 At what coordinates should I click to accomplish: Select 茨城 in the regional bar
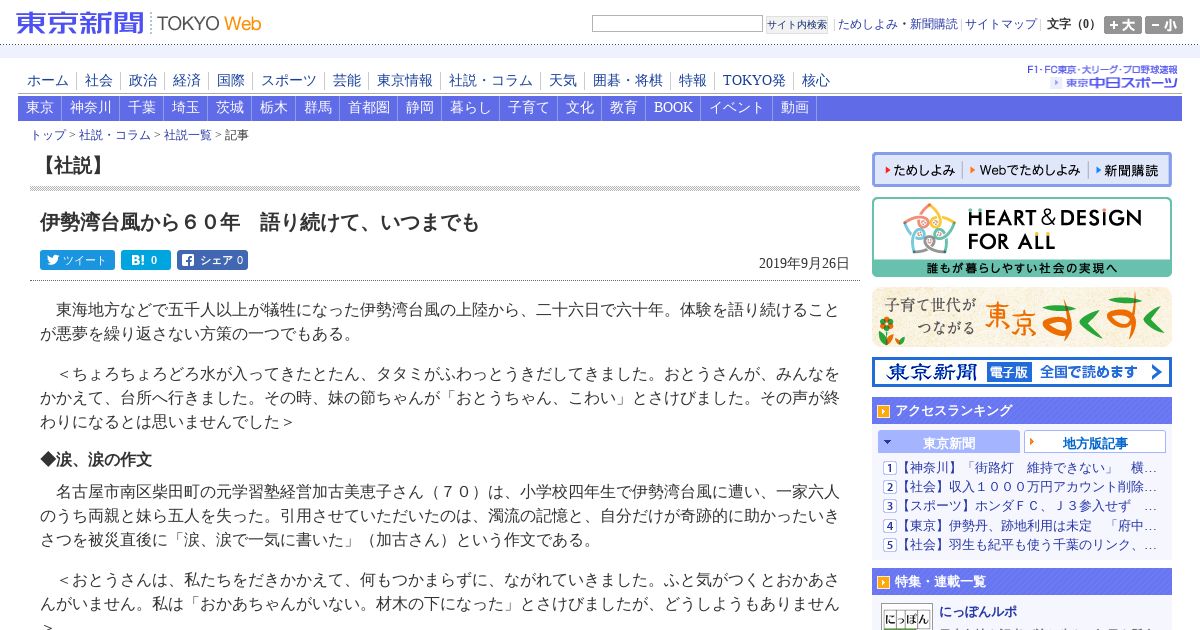pos(230,108)
